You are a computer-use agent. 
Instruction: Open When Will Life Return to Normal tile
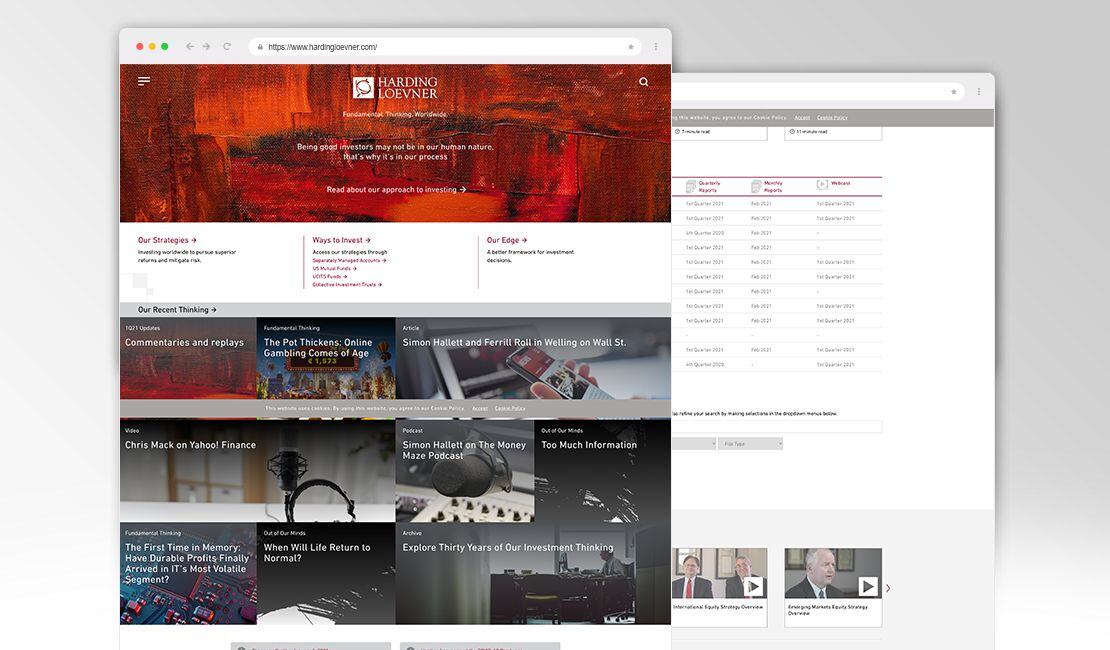[326, 574]
